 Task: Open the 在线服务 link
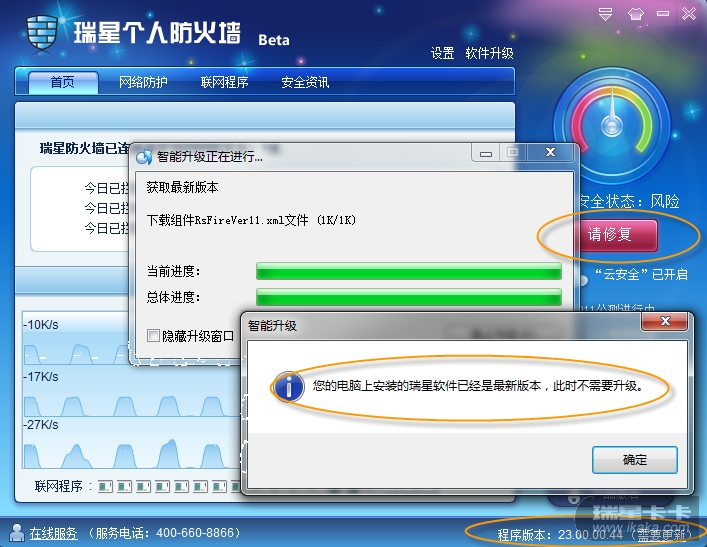pyautogui.click(x=53, y=533)
